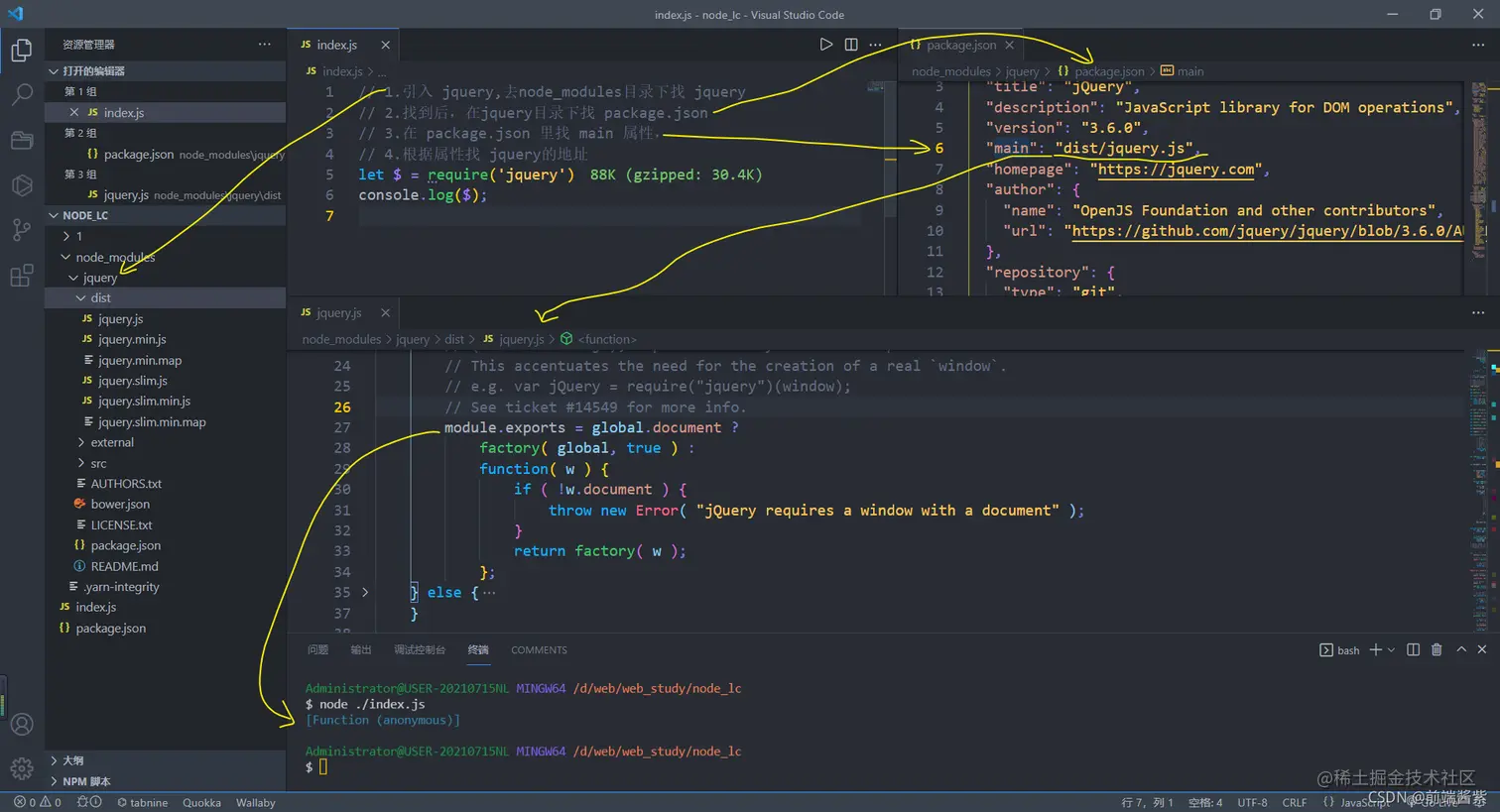Collapse the node_modules folder
The image size is (1500, 812).
click(x=166, y=257)
